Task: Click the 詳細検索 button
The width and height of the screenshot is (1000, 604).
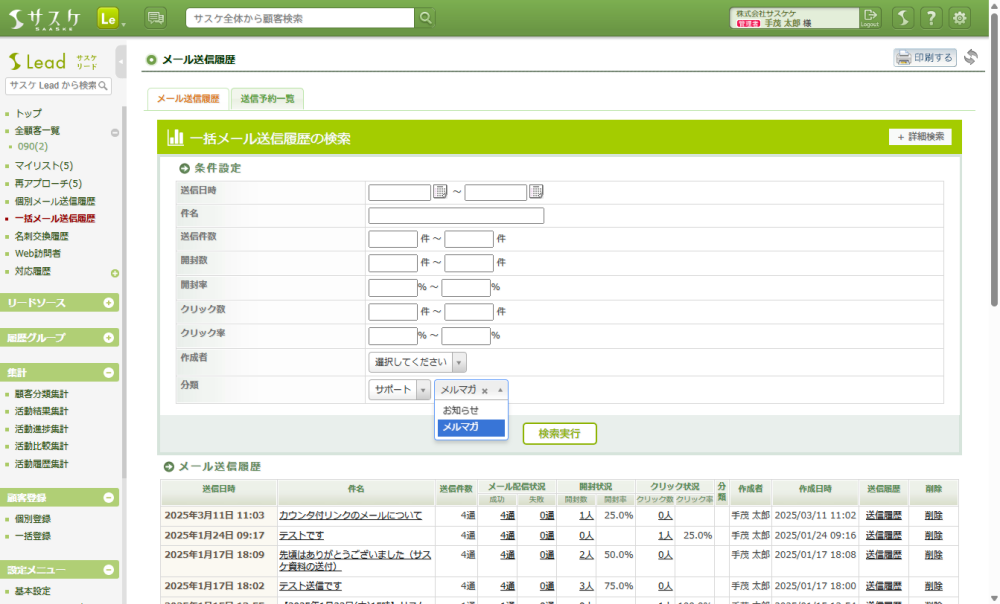Action: pyautogui.click(x=919, y=137)
